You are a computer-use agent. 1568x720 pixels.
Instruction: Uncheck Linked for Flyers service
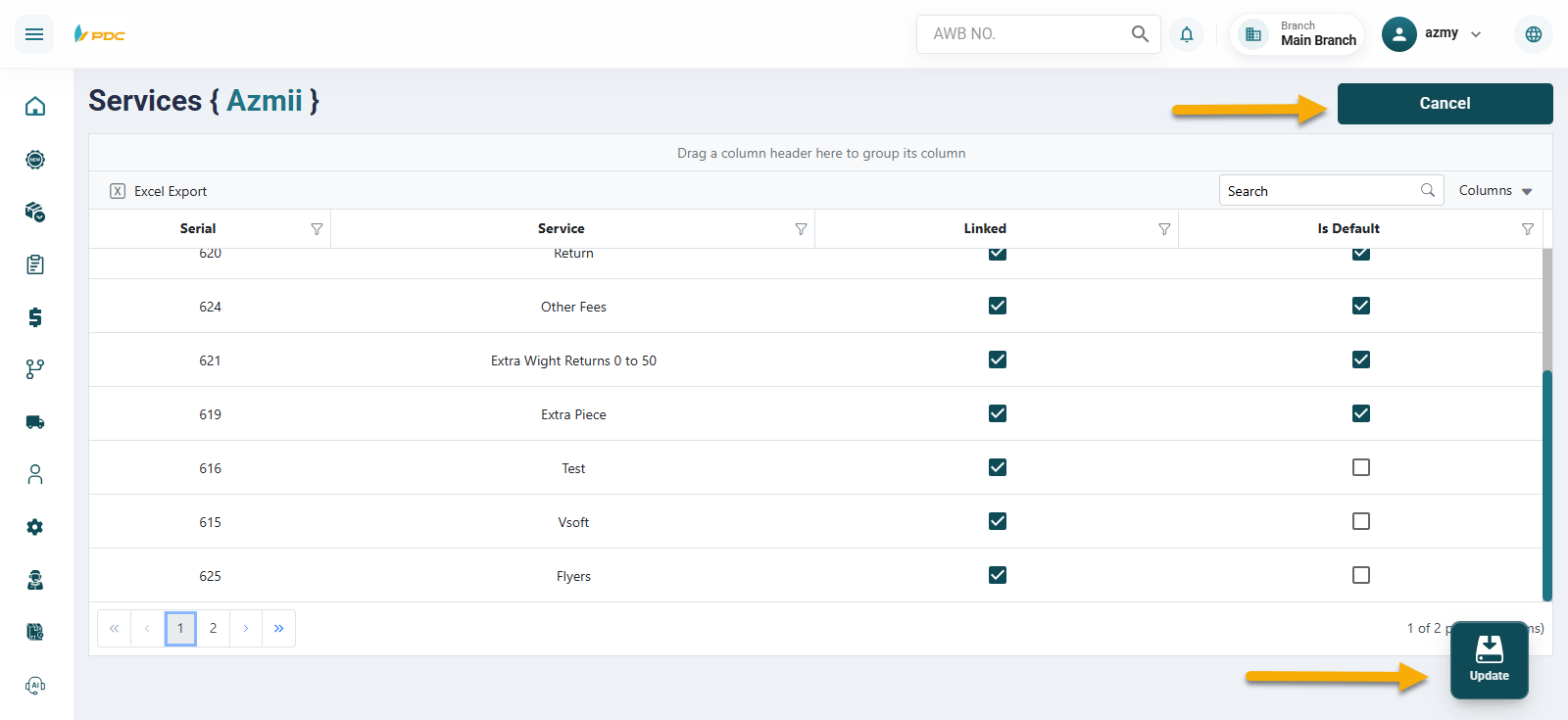(997, 575)
